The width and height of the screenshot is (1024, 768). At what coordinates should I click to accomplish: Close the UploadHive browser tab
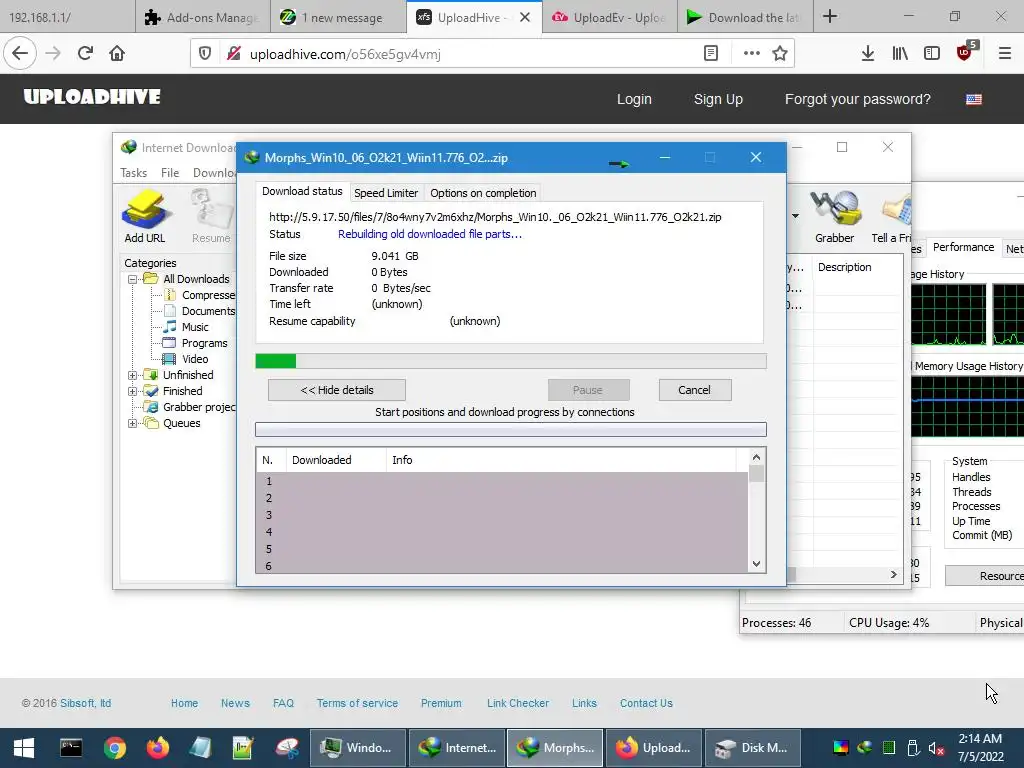[524, 18]
